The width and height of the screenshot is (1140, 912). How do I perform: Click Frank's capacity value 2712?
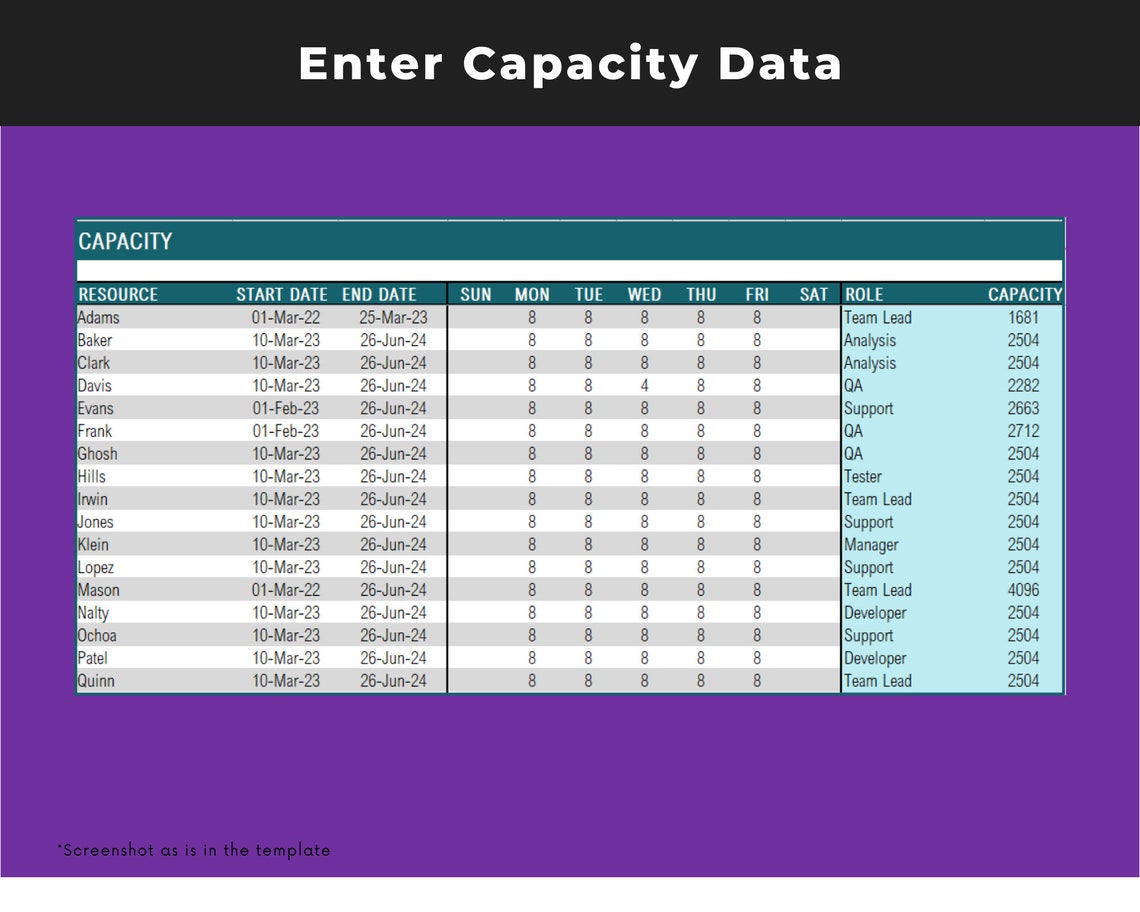point(1023,431)
